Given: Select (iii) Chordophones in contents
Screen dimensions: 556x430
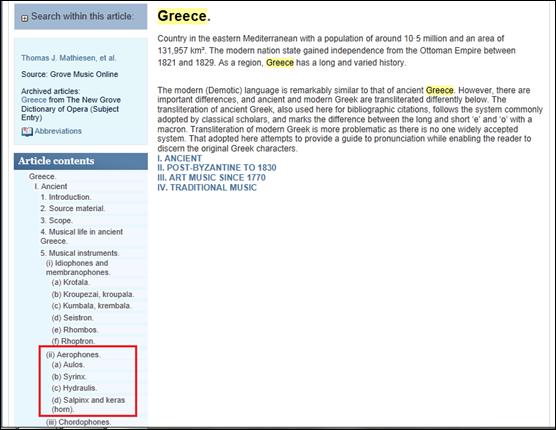Looking at the screenshot, I should click(79, 422).
